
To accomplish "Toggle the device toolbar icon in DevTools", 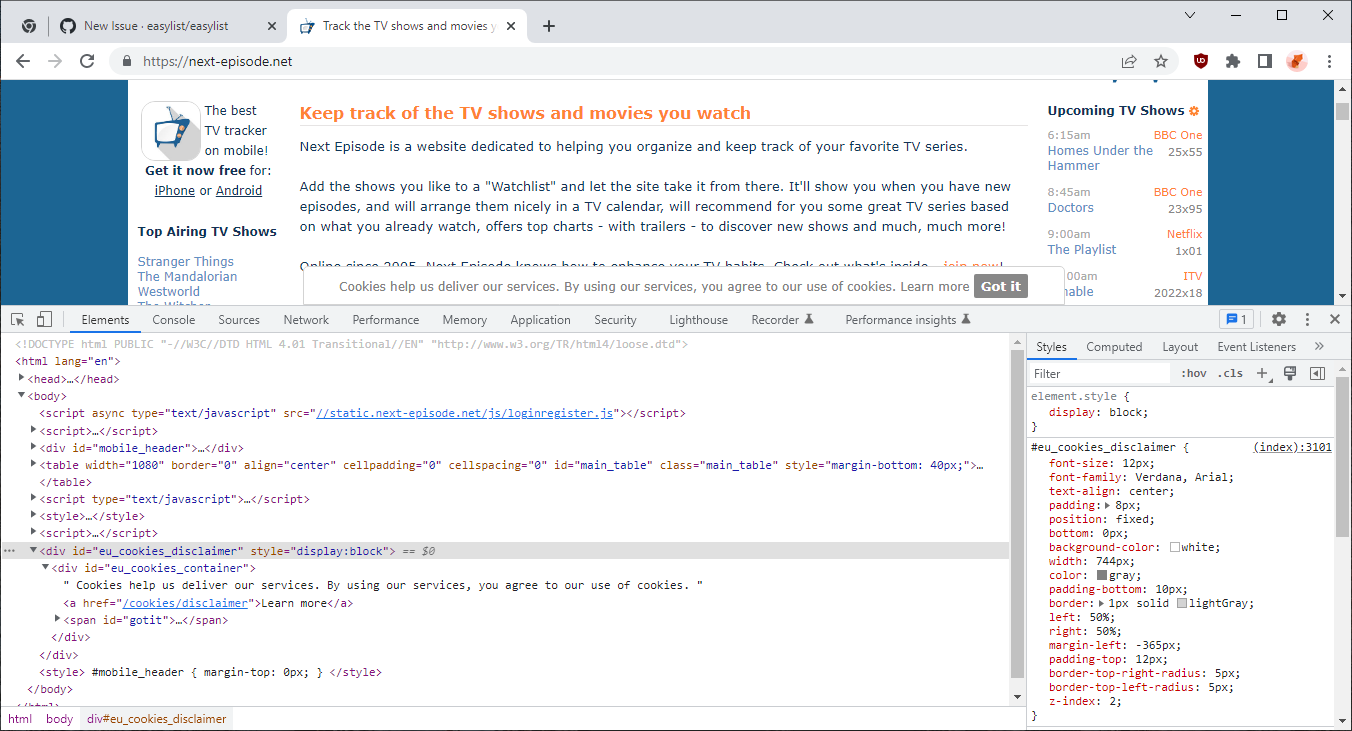I will [x=44, y=320].
